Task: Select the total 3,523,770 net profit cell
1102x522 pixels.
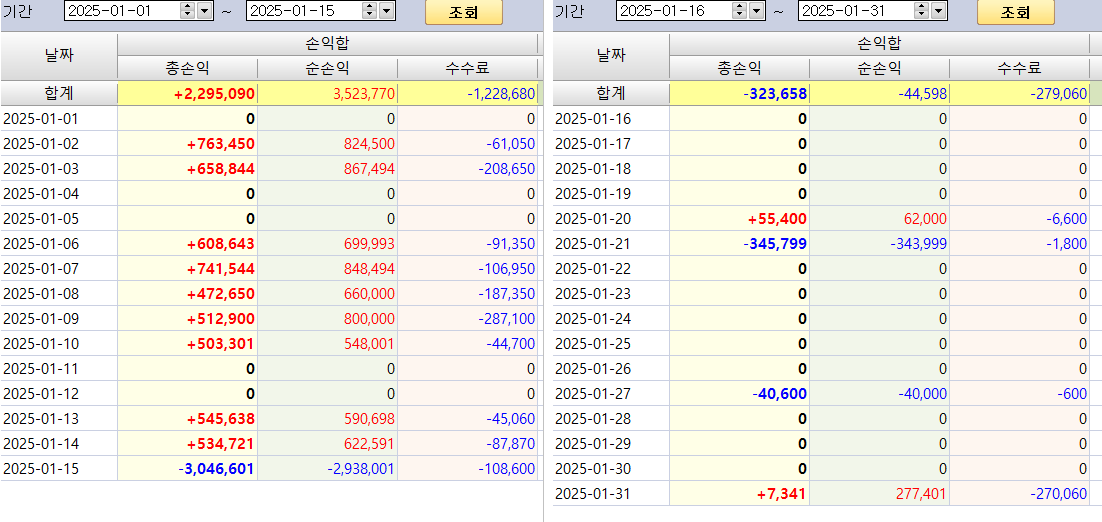Action: pos(328,93)
